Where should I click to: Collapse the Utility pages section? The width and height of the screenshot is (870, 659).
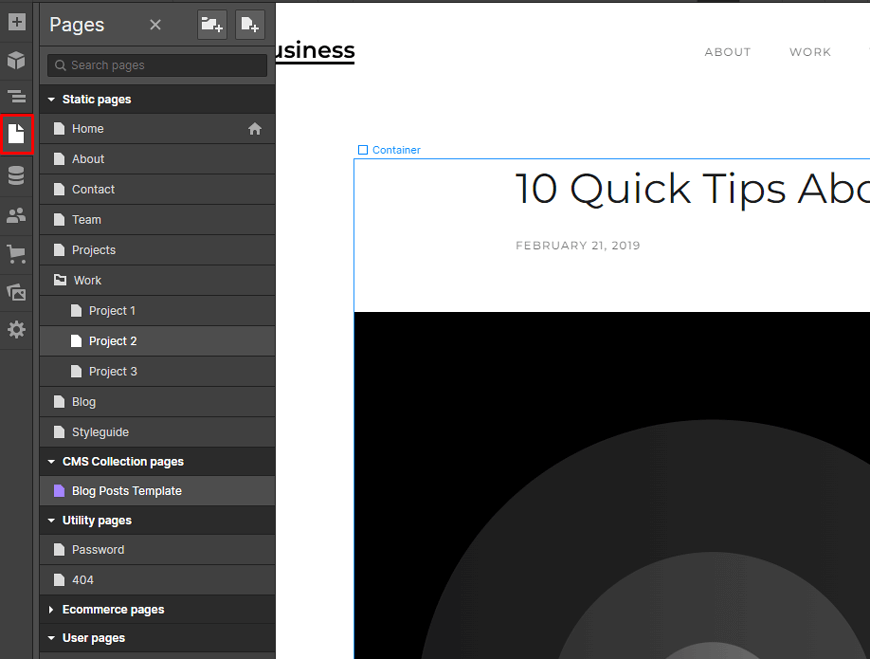[51, 520]
